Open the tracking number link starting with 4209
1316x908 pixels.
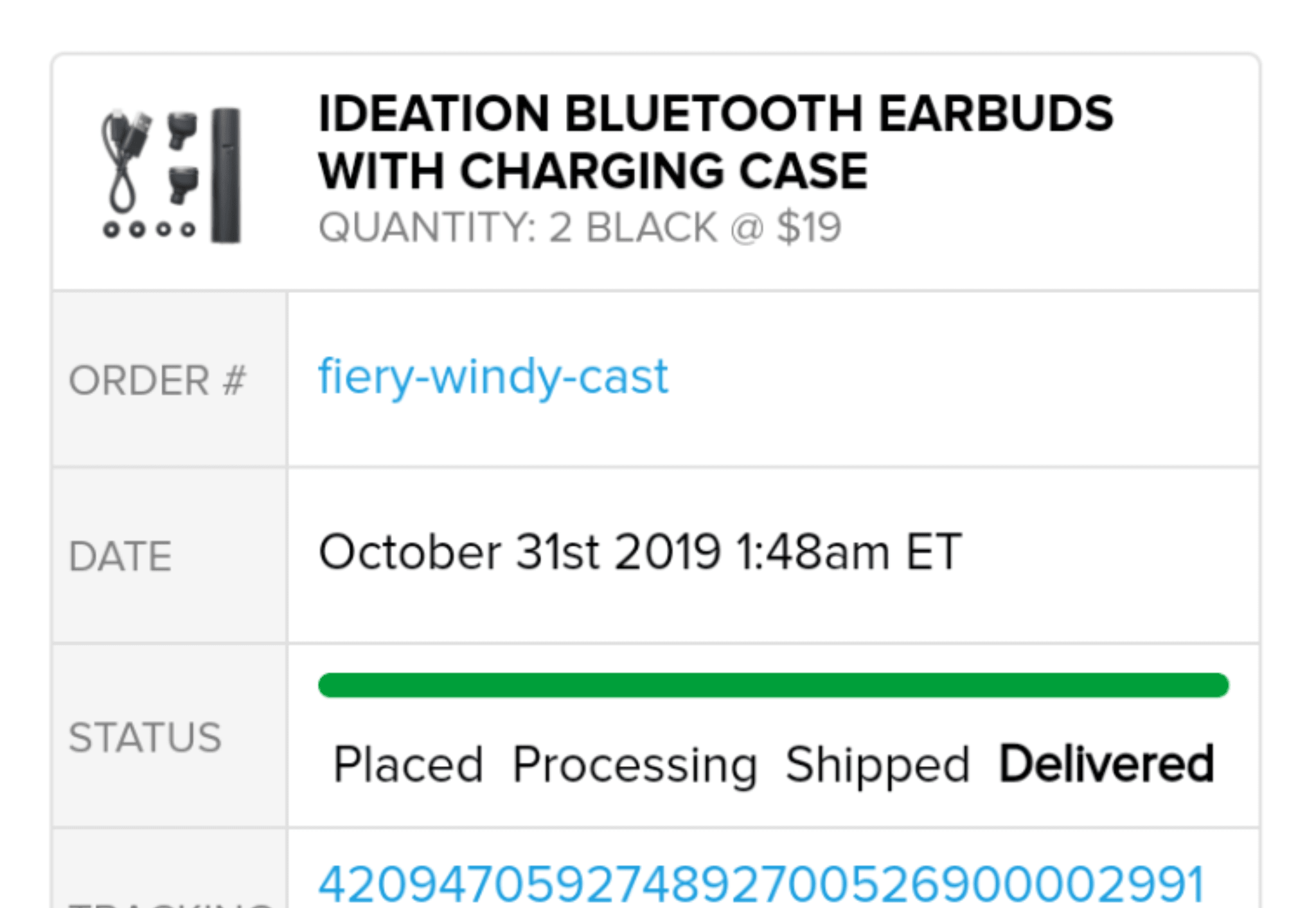[x=761, y=886]
